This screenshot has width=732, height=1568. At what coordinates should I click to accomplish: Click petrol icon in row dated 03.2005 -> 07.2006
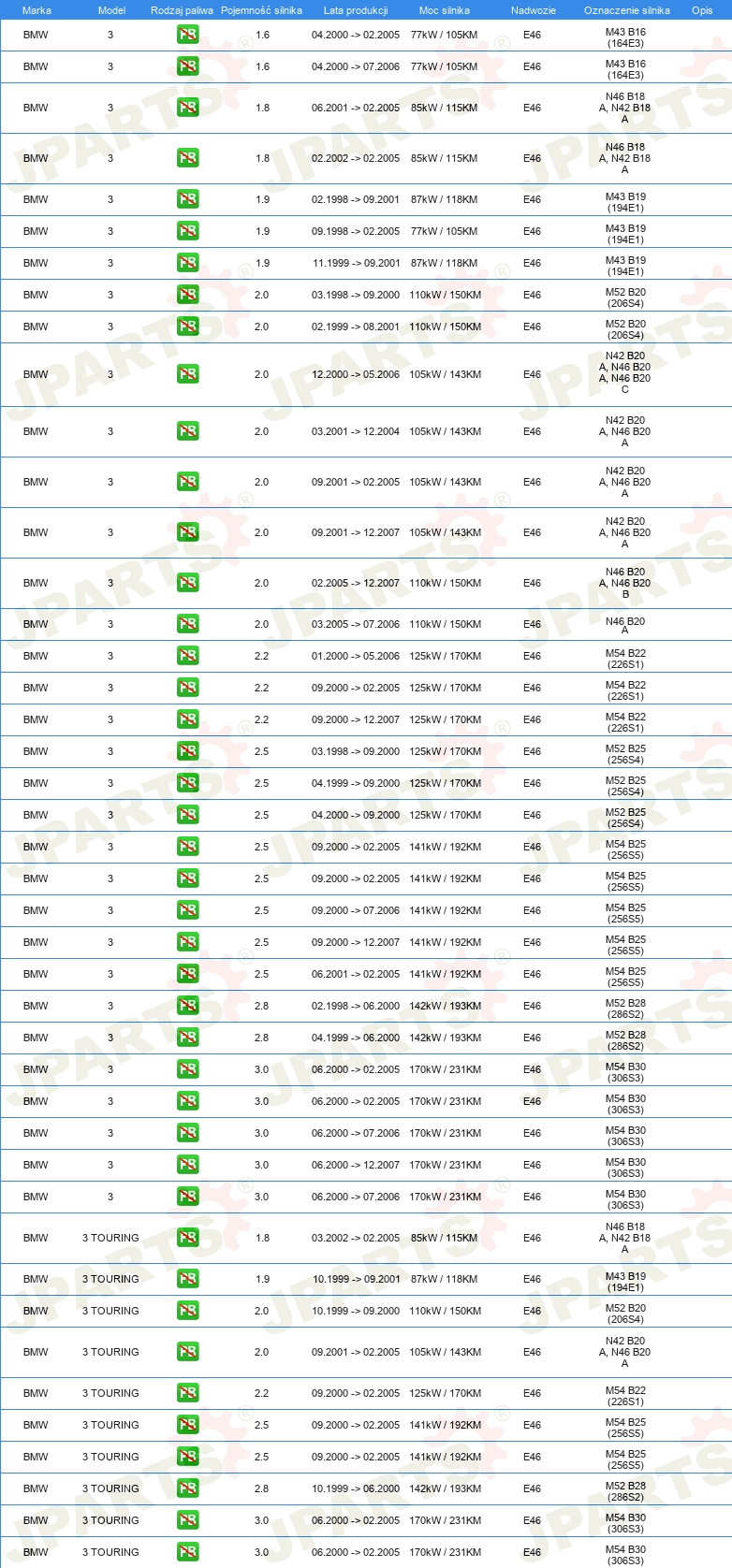pyautogui.click(x=187, y=624)
